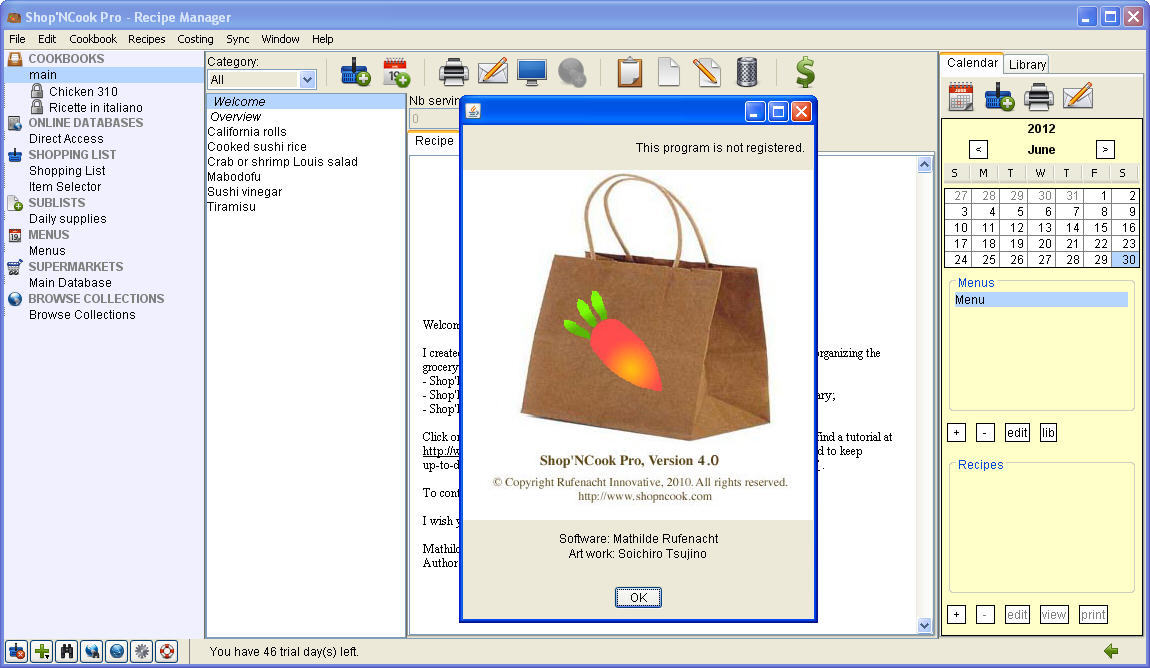This screenshot has height=668, width=1150.
Task: Delete recipe with trash can icon
Action: [745, 72]
